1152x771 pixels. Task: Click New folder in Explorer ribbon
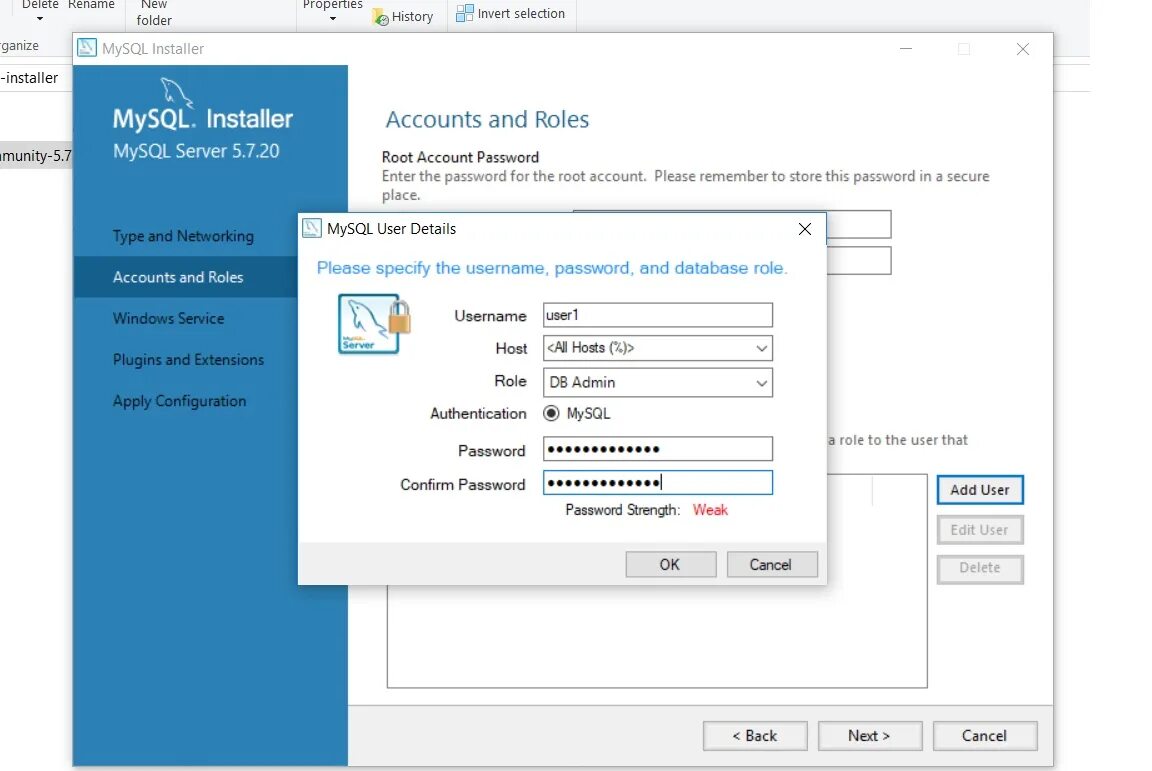click(x=154, y=12)
